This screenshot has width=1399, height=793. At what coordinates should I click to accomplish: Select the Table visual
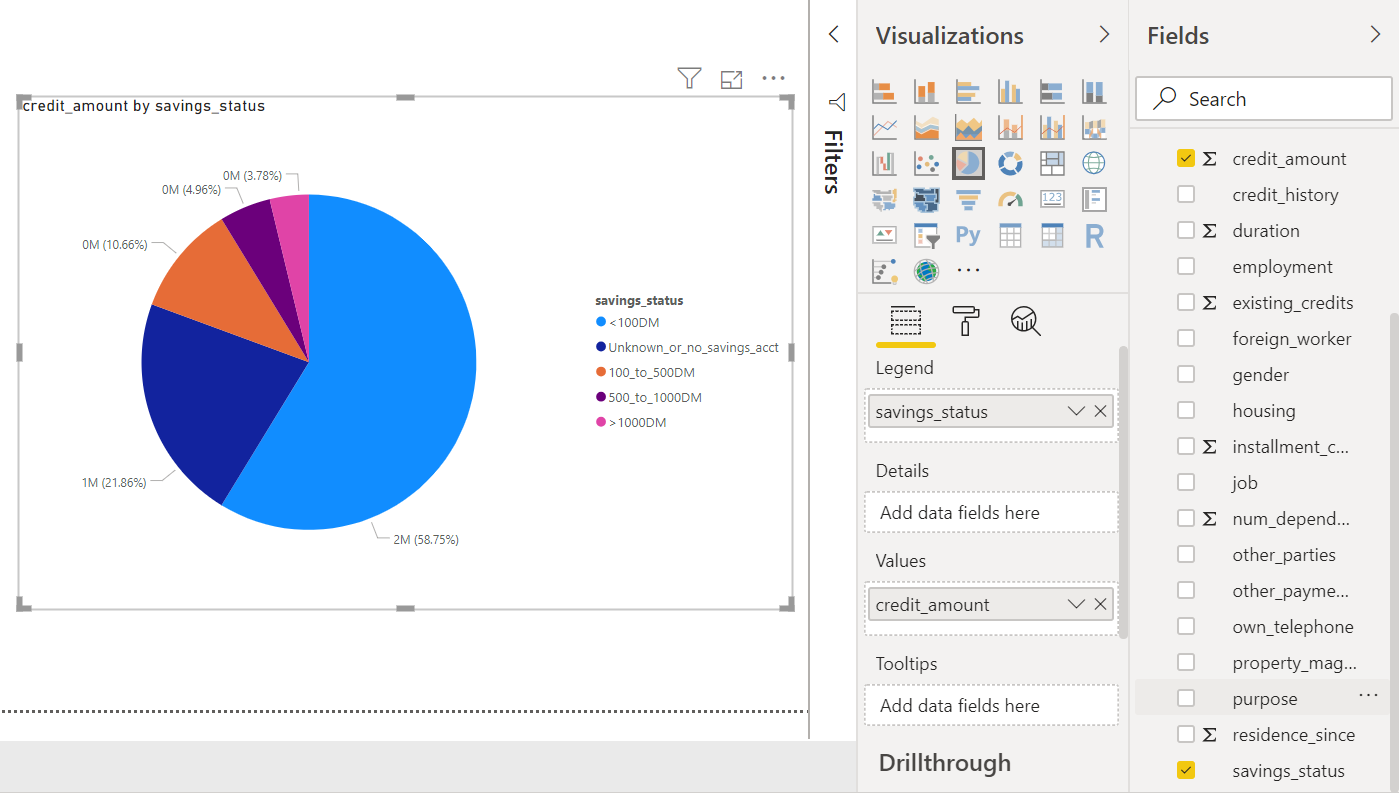[x=1010, y=235]
